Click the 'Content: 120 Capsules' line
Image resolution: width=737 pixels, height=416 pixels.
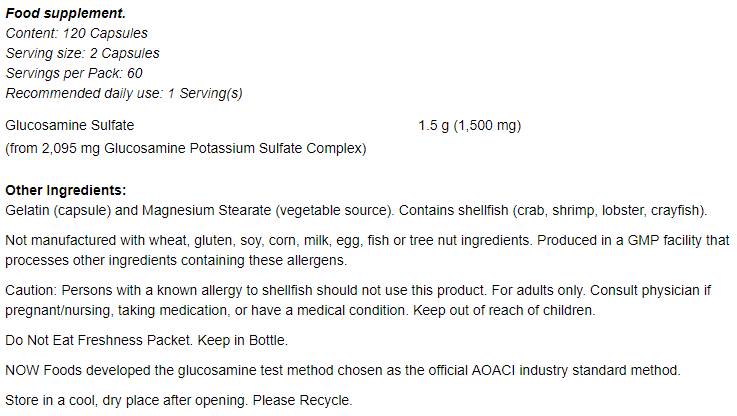click(x=77, y=33)
